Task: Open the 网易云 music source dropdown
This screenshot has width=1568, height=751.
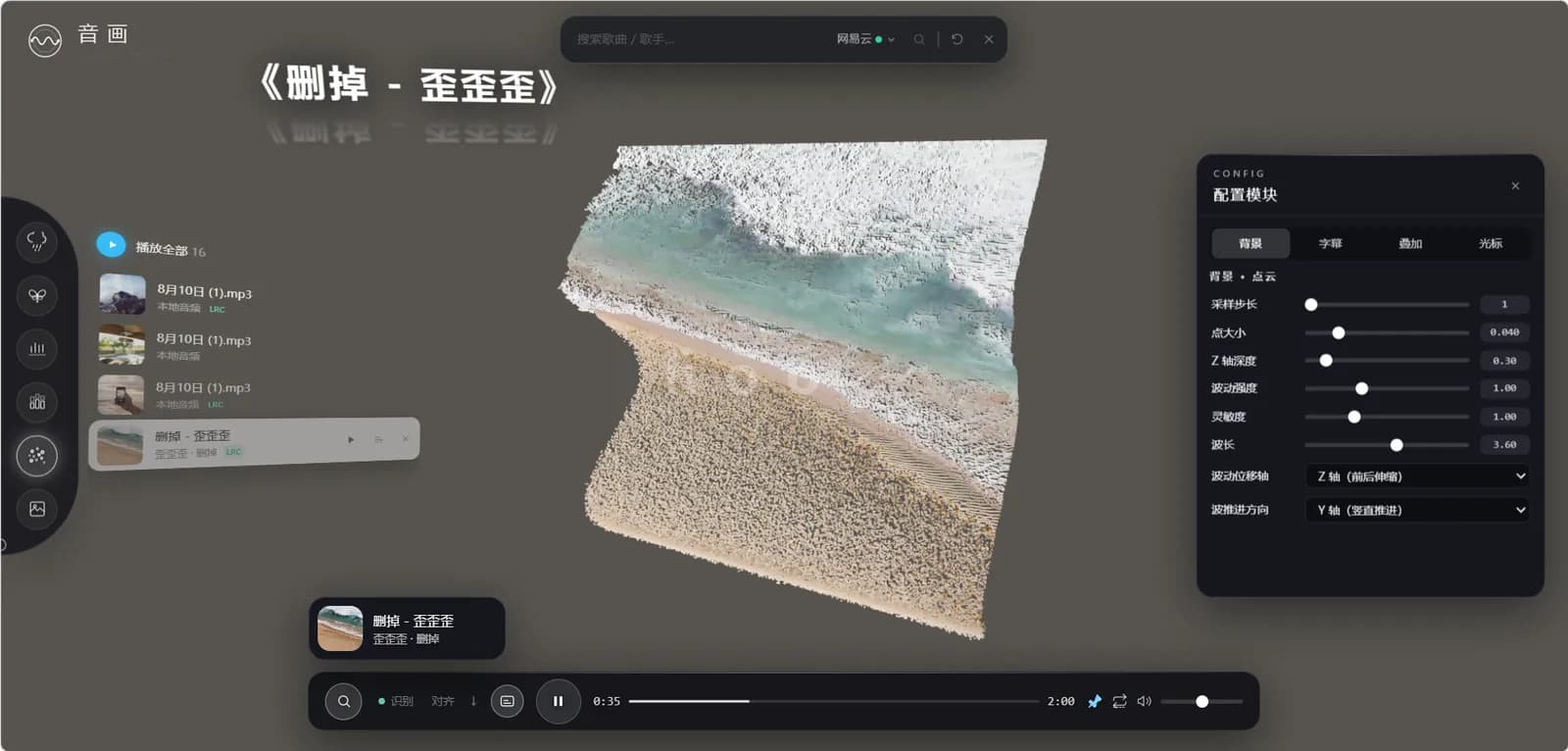Action: [865, 39]
